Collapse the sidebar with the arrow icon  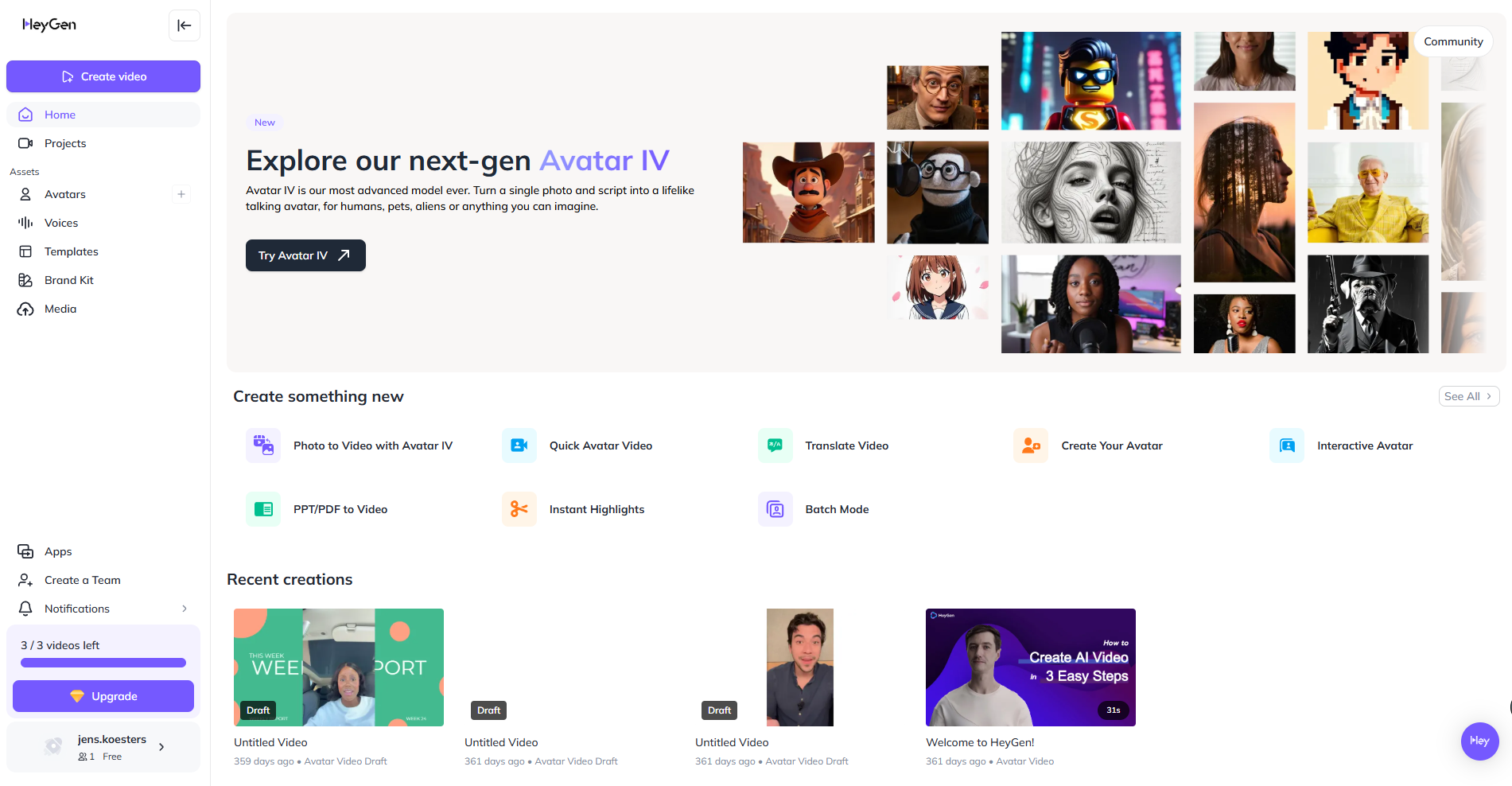click(184, 25)
